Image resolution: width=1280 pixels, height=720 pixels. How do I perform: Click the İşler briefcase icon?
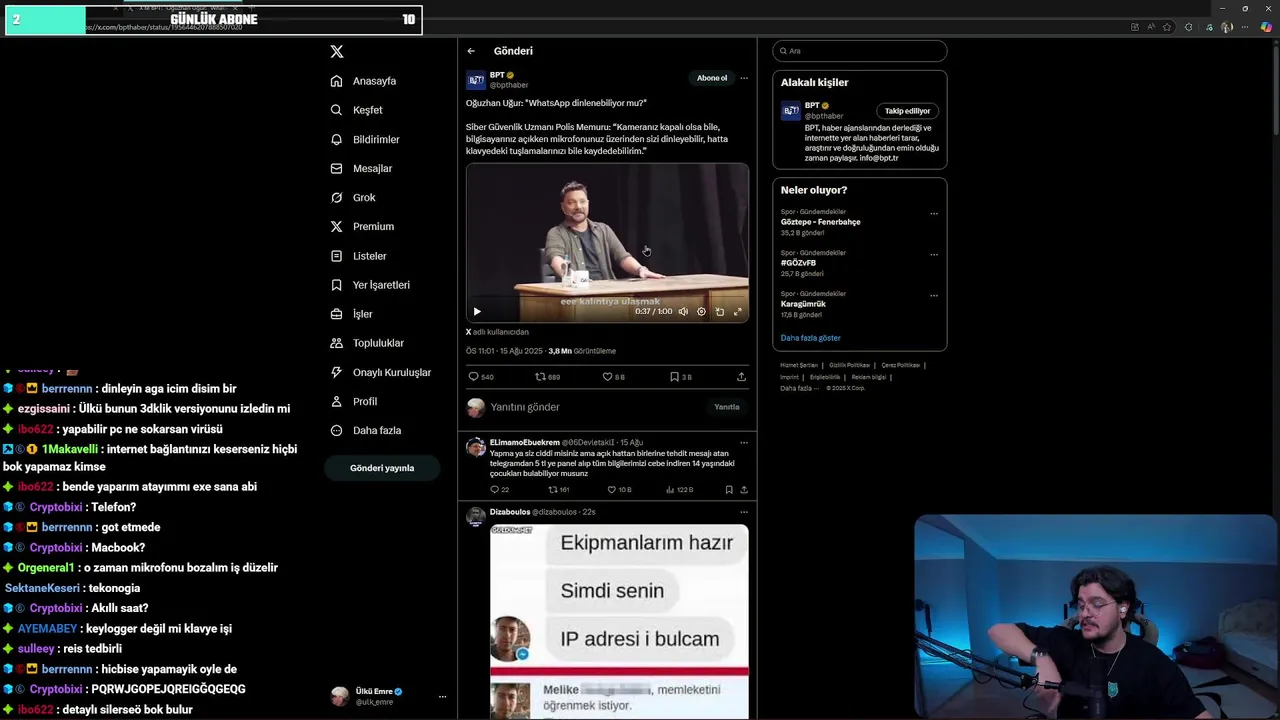(x=337, y=314)
